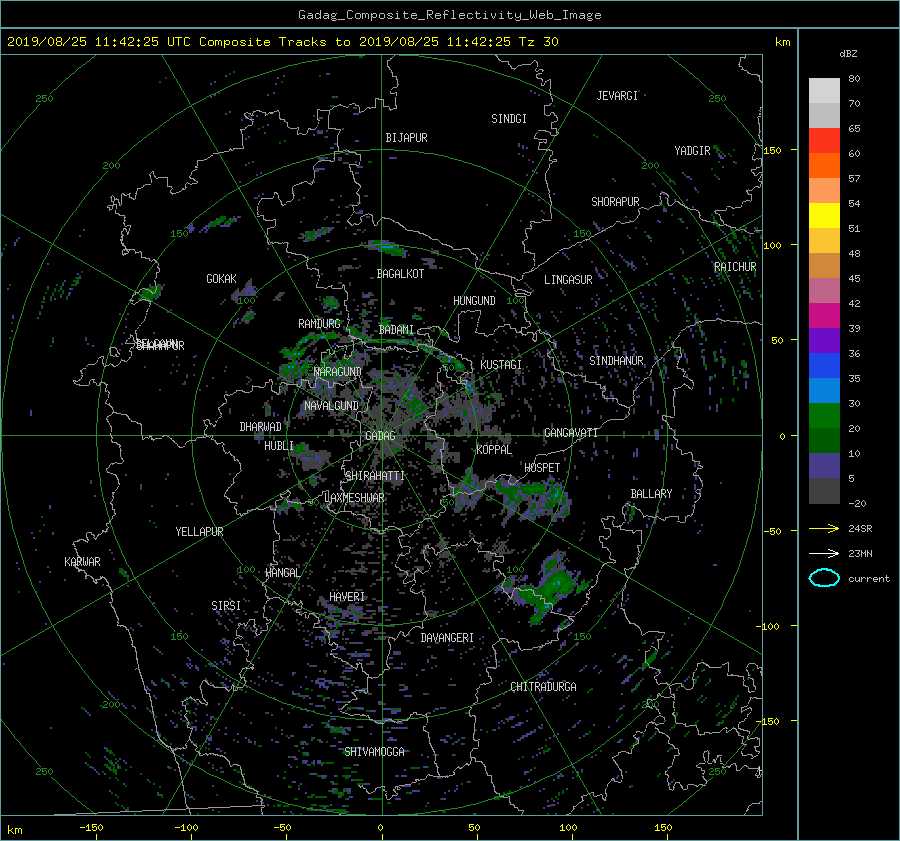The width and height of the screenshot is (900, 841).
Task: Select the orange 60 dBZ color swatch
Action: pos(824,165)
